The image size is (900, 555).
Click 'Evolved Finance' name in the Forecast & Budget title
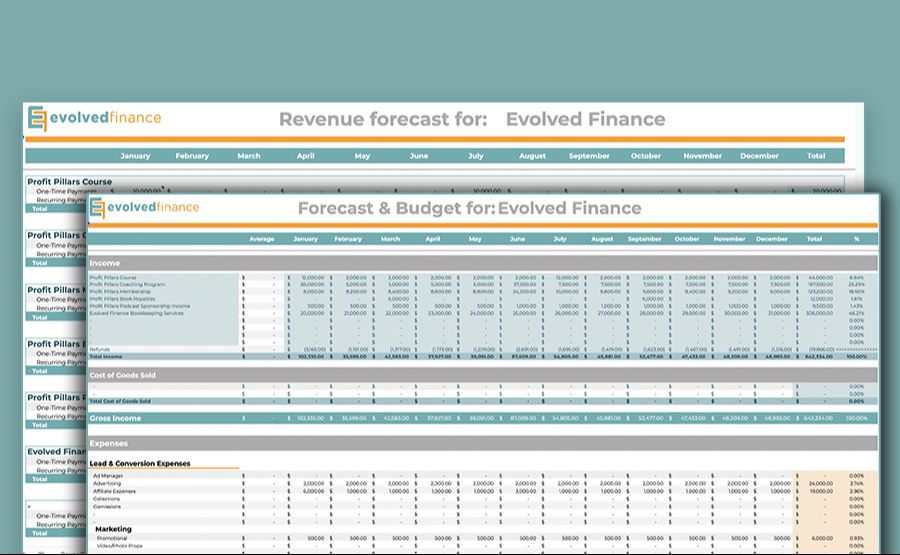click(x=569, y=208)
